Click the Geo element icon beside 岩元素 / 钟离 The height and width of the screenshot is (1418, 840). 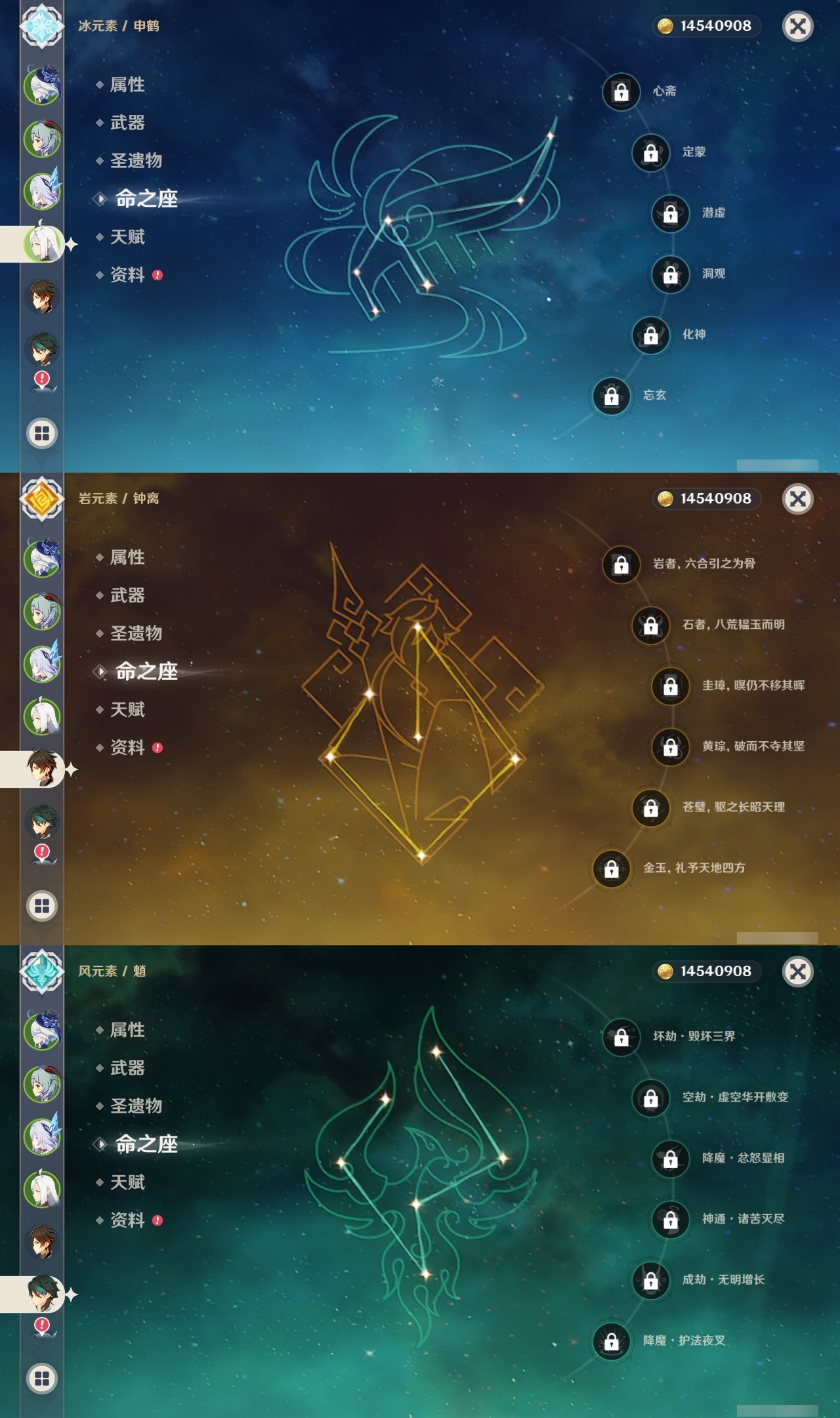point(42,498)
